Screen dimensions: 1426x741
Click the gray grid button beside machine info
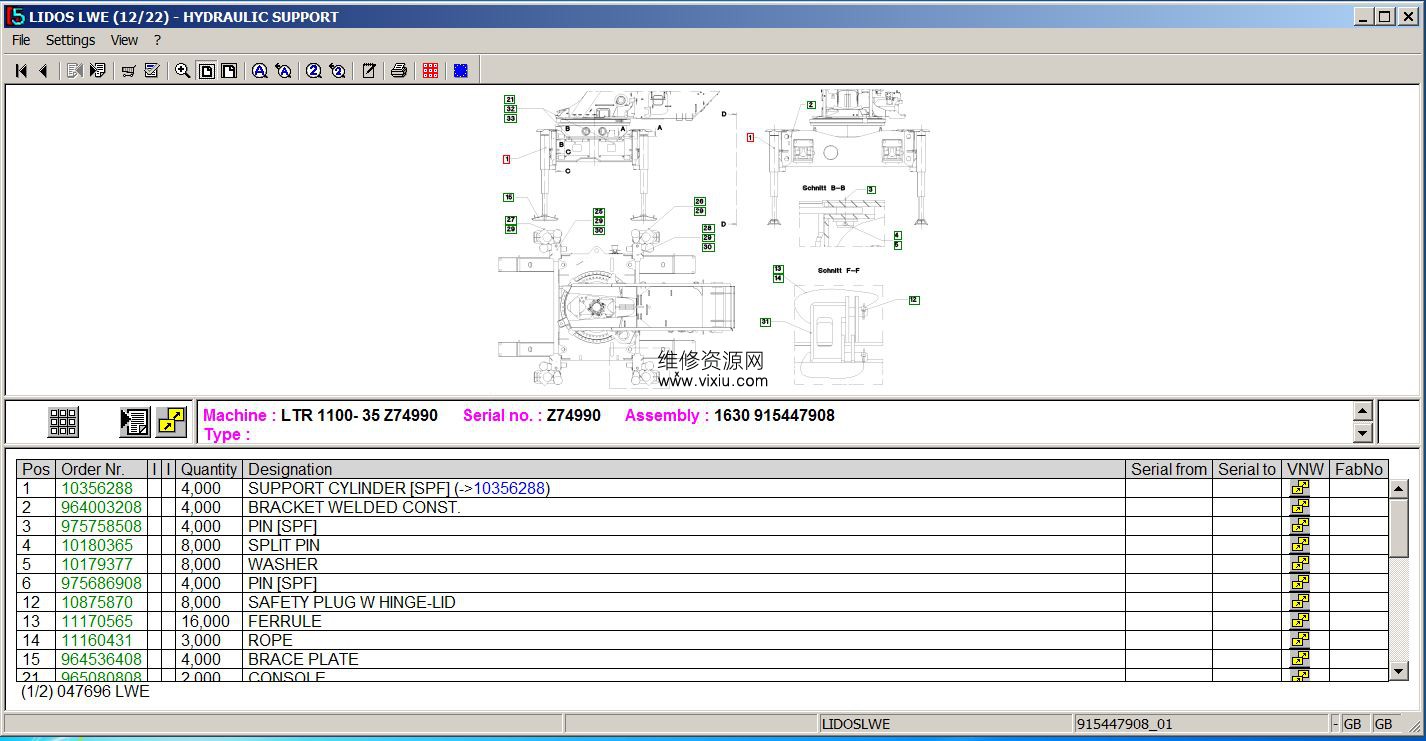(x=63, y=422)
